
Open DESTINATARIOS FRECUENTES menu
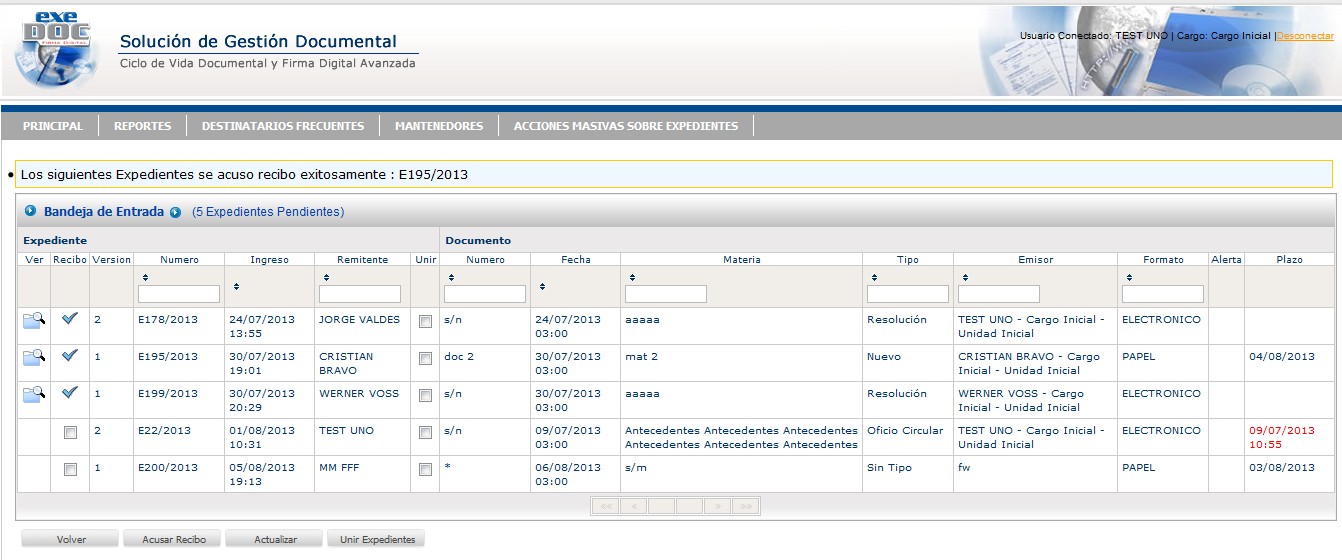[283, 126]
